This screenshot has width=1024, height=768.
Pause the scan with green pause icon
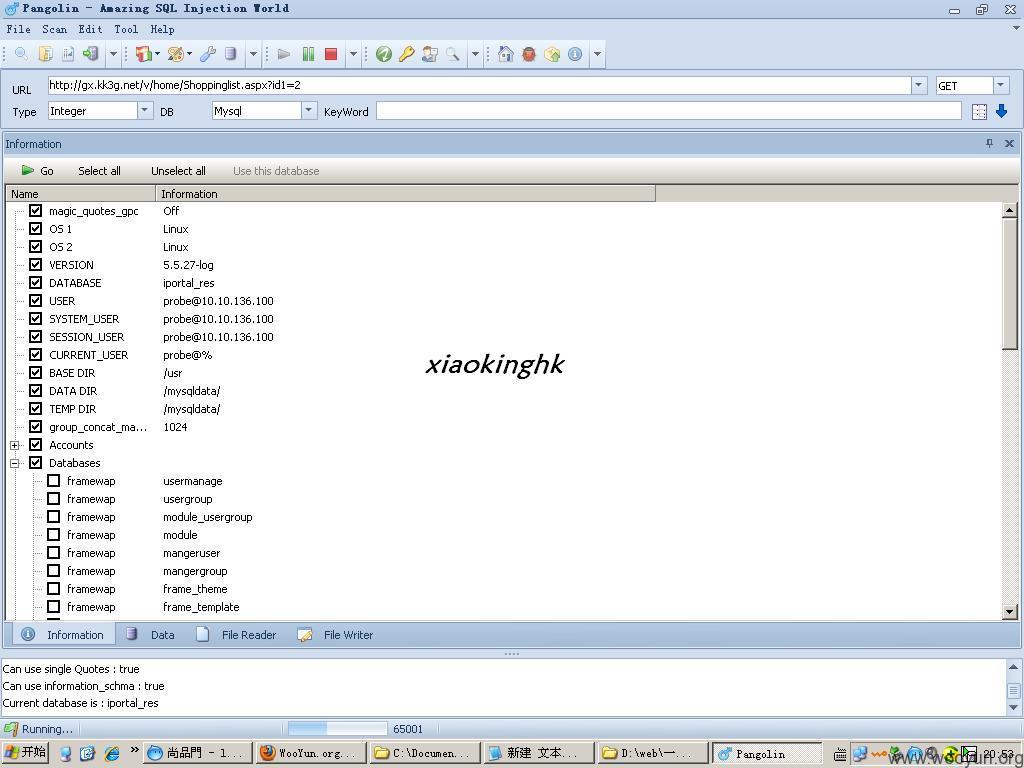click(x=308, y=54)
